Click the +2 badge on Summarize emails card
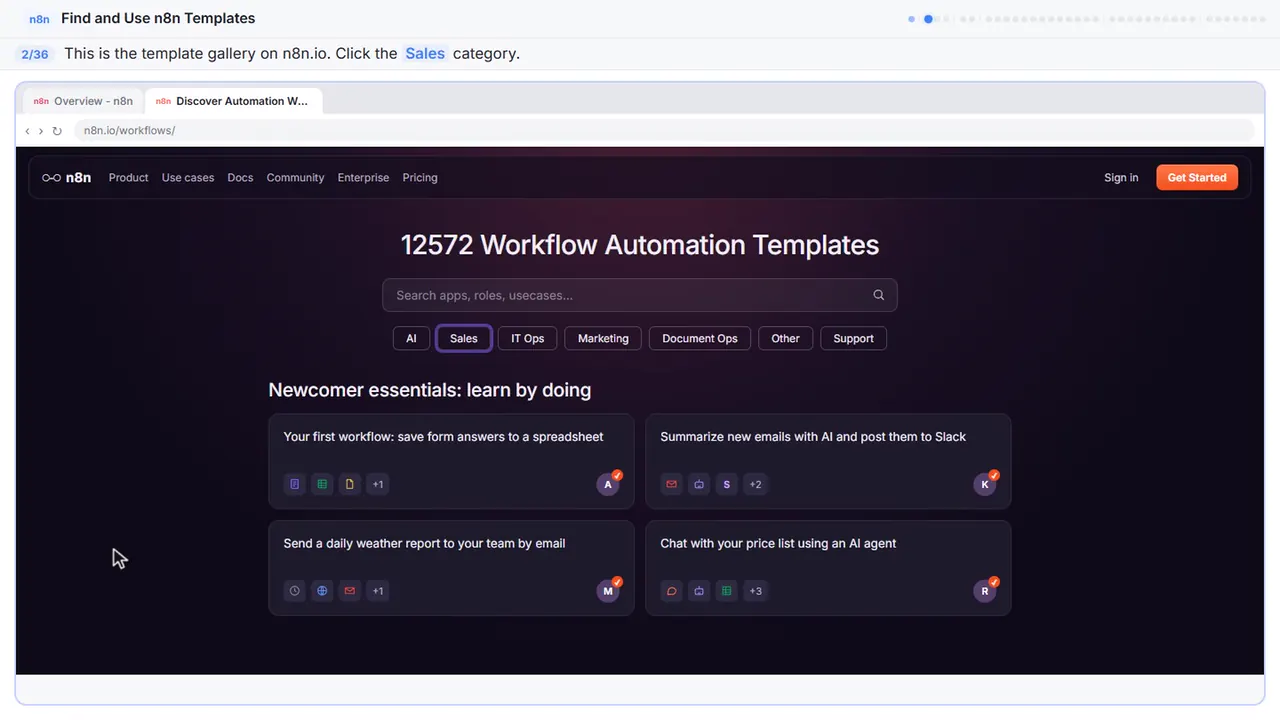Image resolution: width=1280 pixels, height=720 pixels. pos(755,484)
